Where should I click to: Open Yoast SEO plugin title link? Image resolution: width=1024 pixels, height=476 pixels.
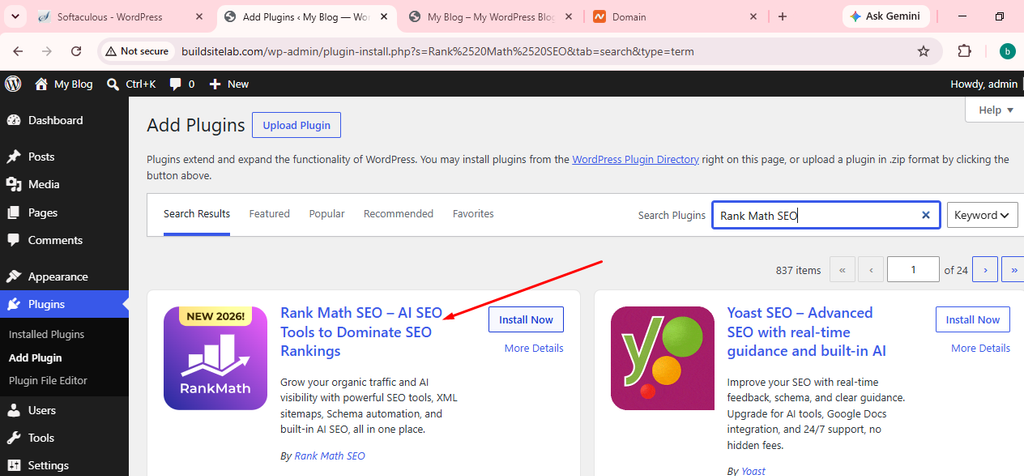[808, 332]
